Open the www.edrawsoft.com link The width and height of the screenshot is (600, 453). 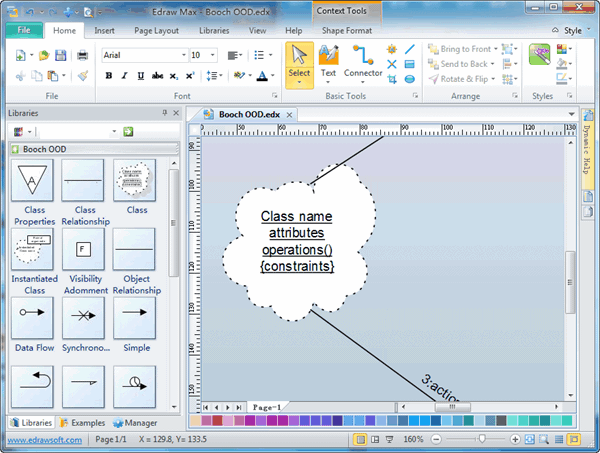coord(43,439)
